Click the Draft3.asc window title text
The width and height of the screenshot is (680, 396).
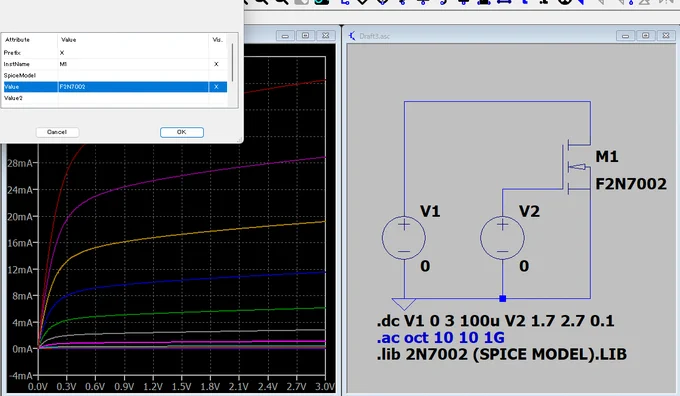[x=375, y=36]
